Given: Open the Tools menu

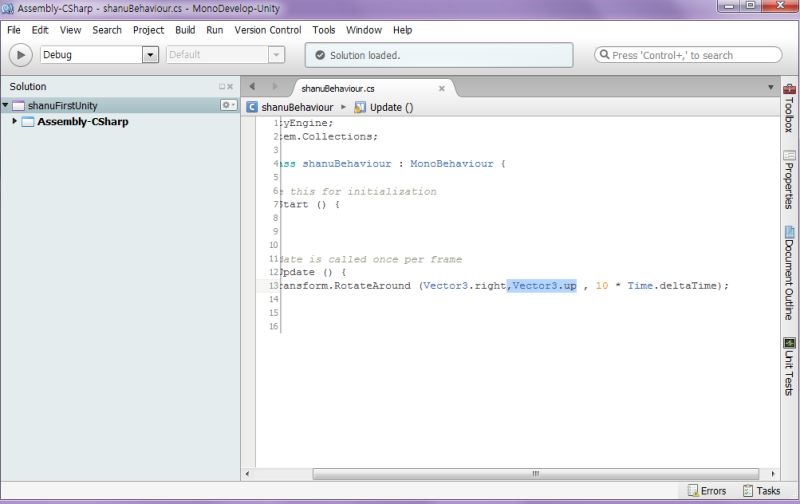Looking at the screenshot, I should coord(323,30).
